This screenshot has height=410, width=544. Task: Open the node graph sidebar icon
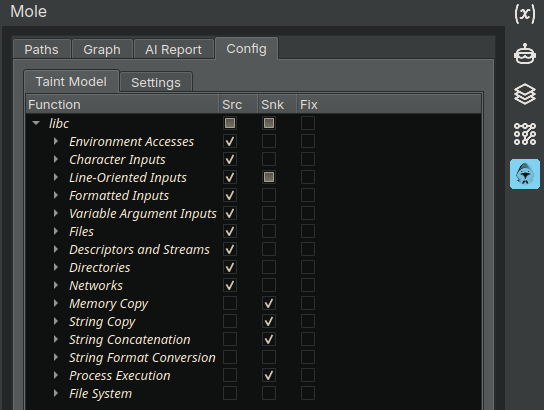click(525, 134)
